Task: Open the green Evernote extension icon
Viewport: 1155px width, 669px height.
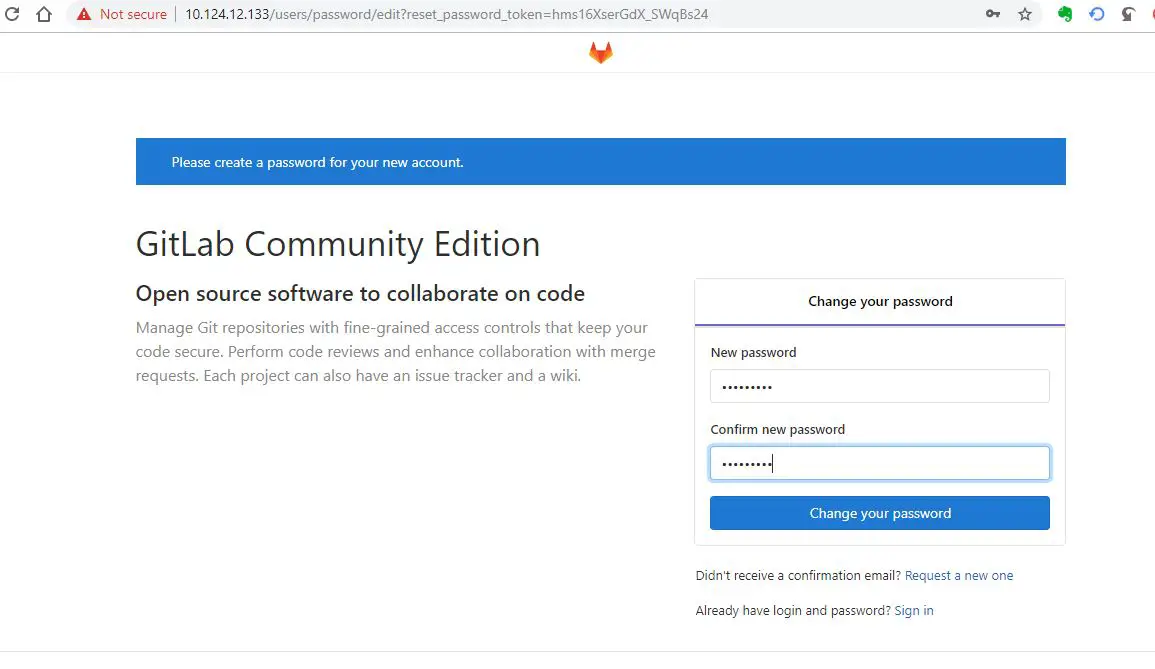Action: [x=1065, y=15]
